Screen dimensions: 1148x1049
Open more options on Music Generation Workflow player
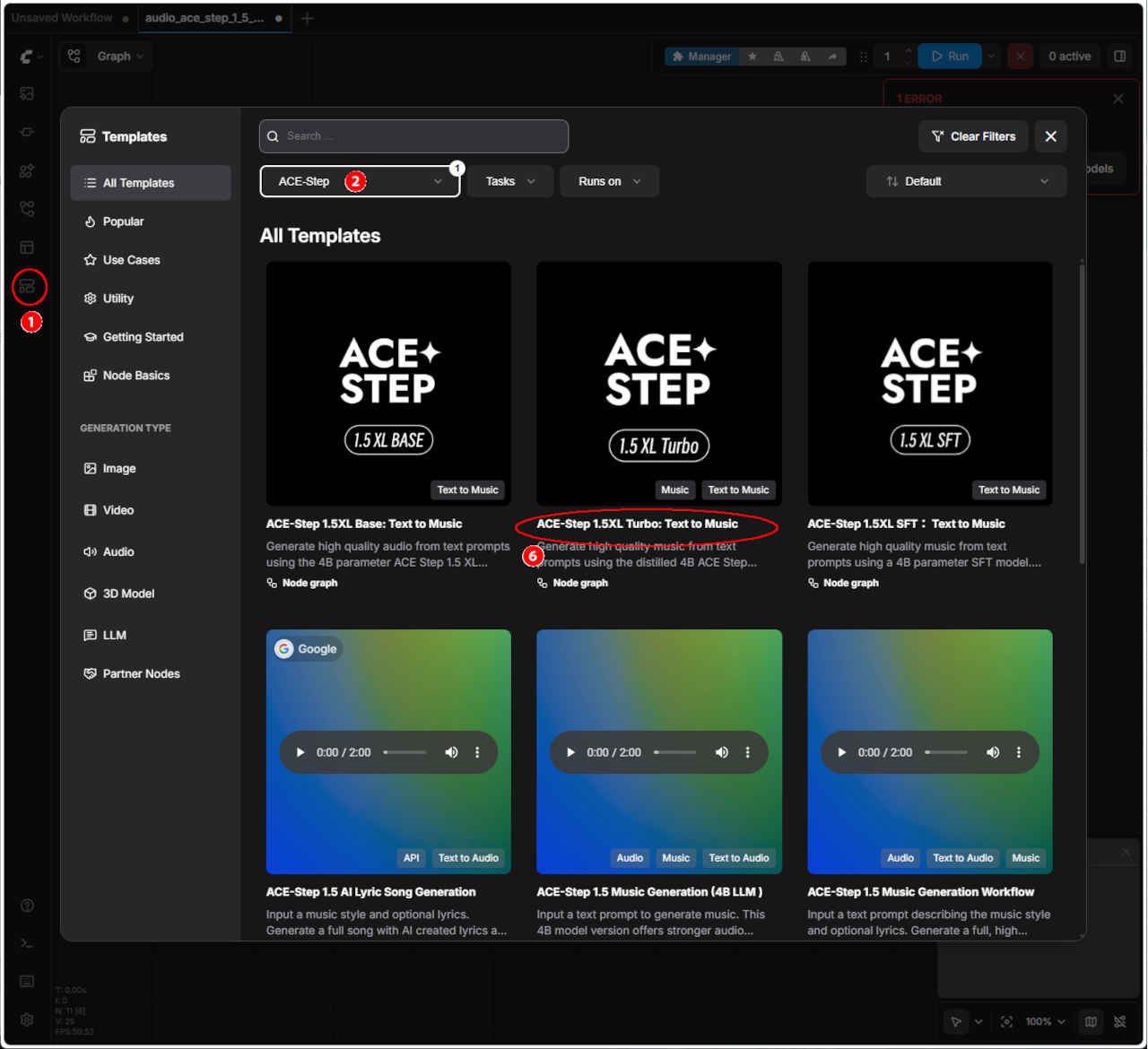point(1019,752)
